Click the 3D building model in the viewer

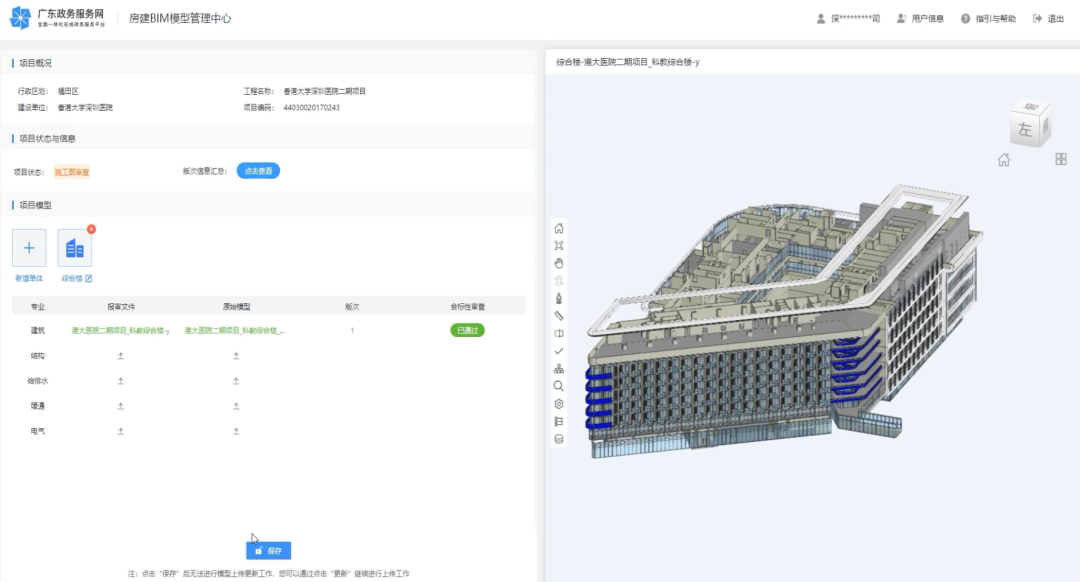785,324
